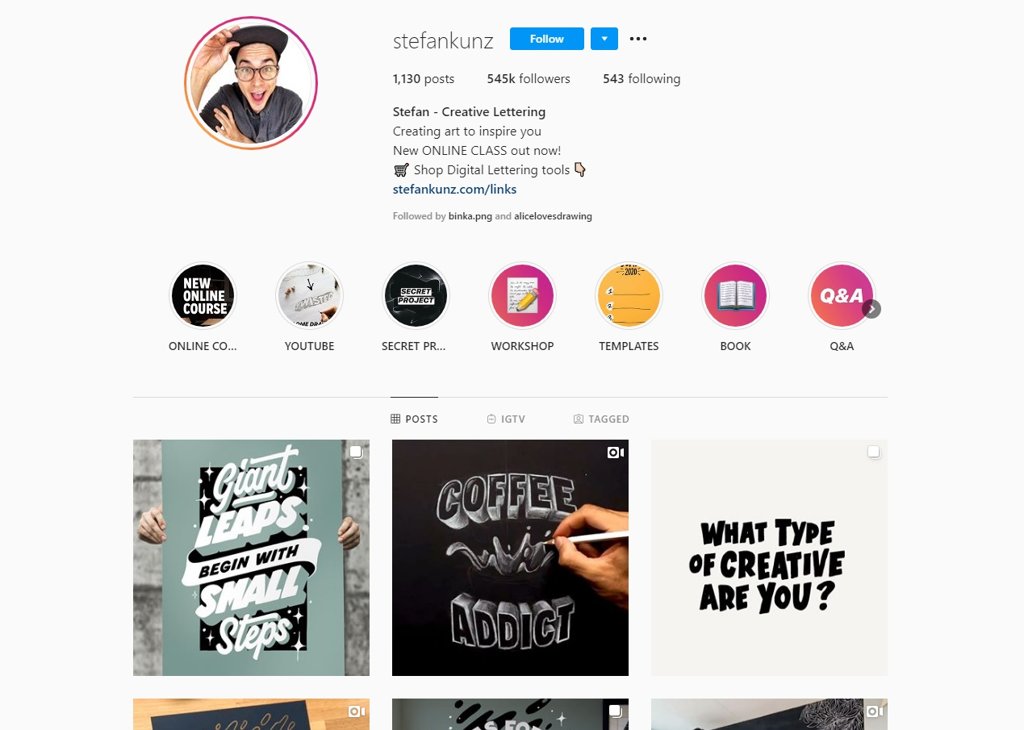Open the three-dot options menu
This screenshot has height=730, width=1024.
[x=638, y=39]
